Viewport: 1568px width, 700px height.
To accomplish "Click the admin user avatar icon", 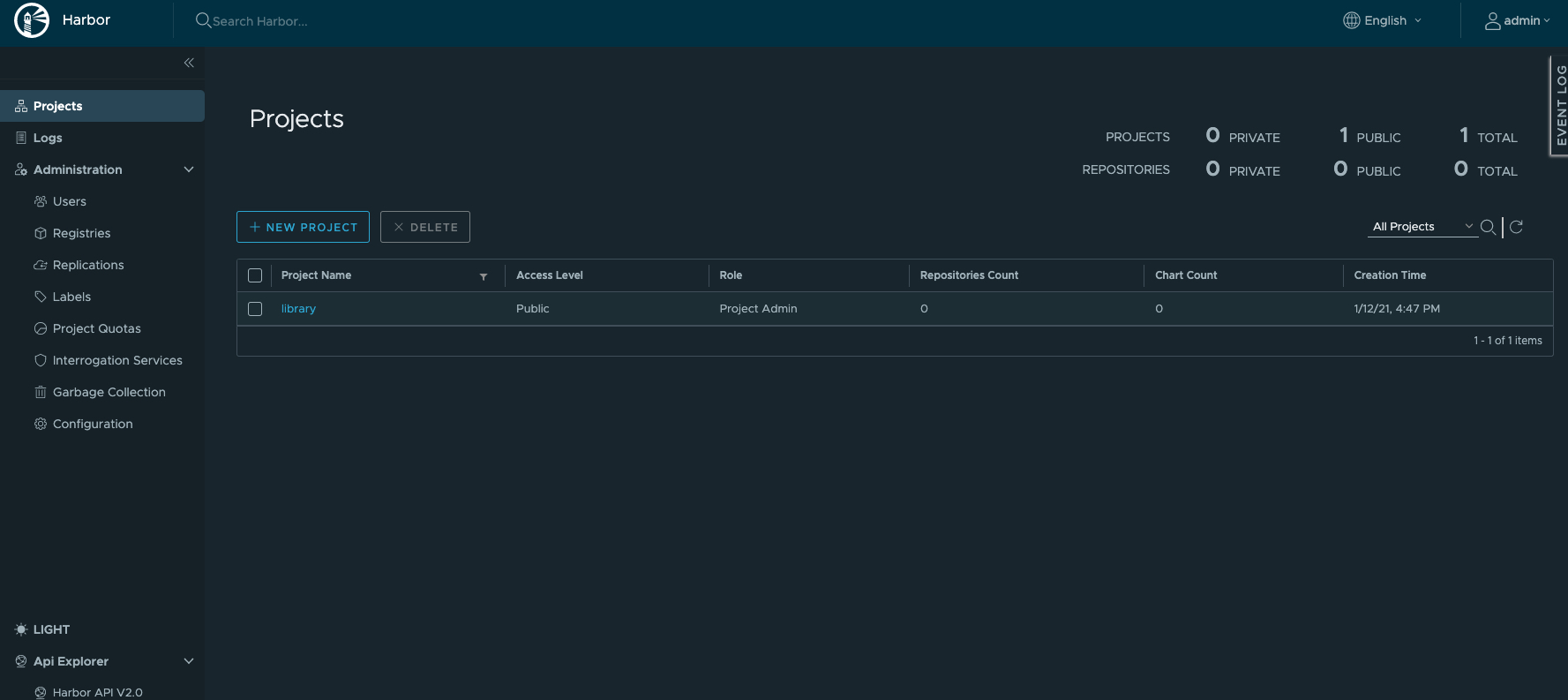I will [x=1492, y=20].
